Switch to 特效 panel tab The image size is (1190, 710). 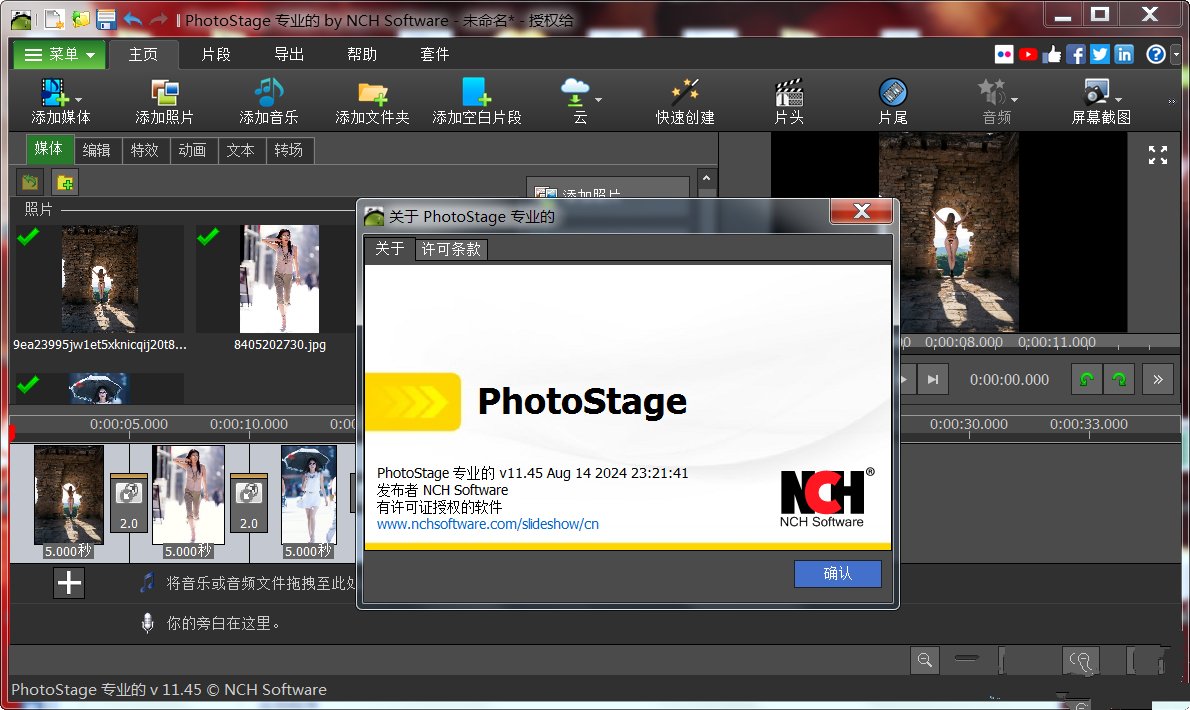pyautogui.click(x=144, y=150)
